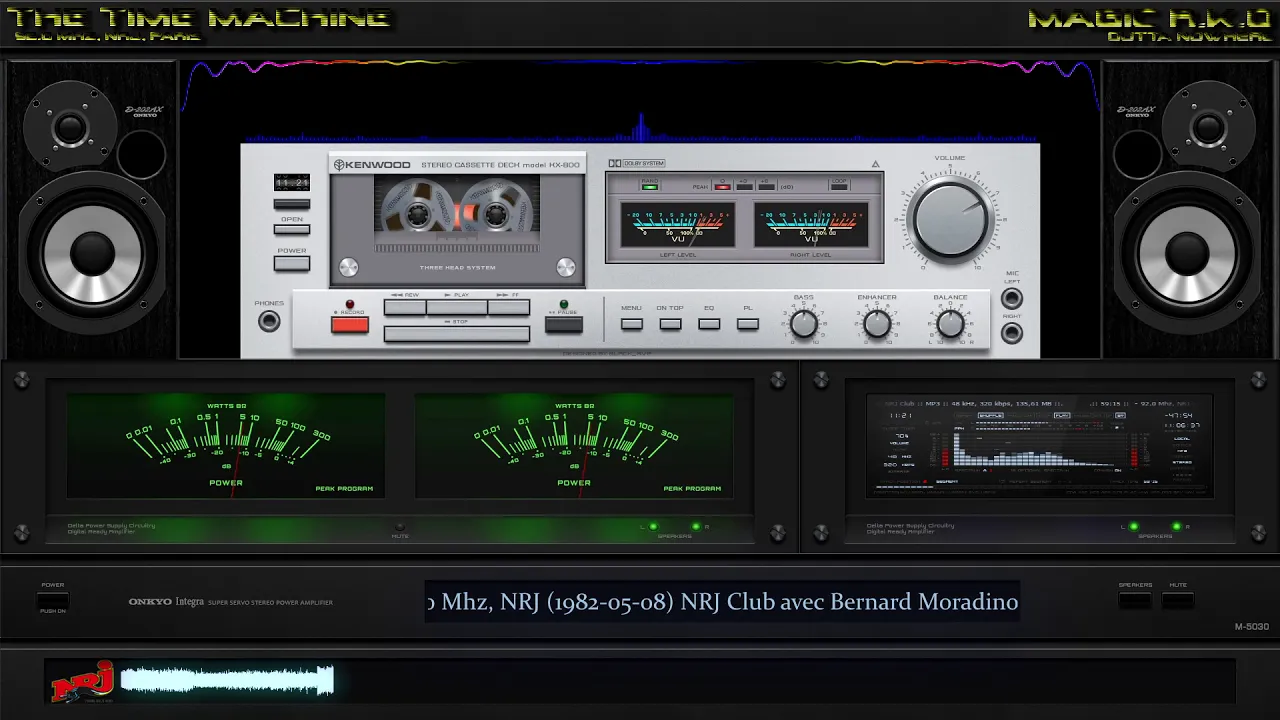Click the left speaker tweeter
The width and height of the screenshot is (1280, 720).
pyautogui.click(x=71, y=128)
